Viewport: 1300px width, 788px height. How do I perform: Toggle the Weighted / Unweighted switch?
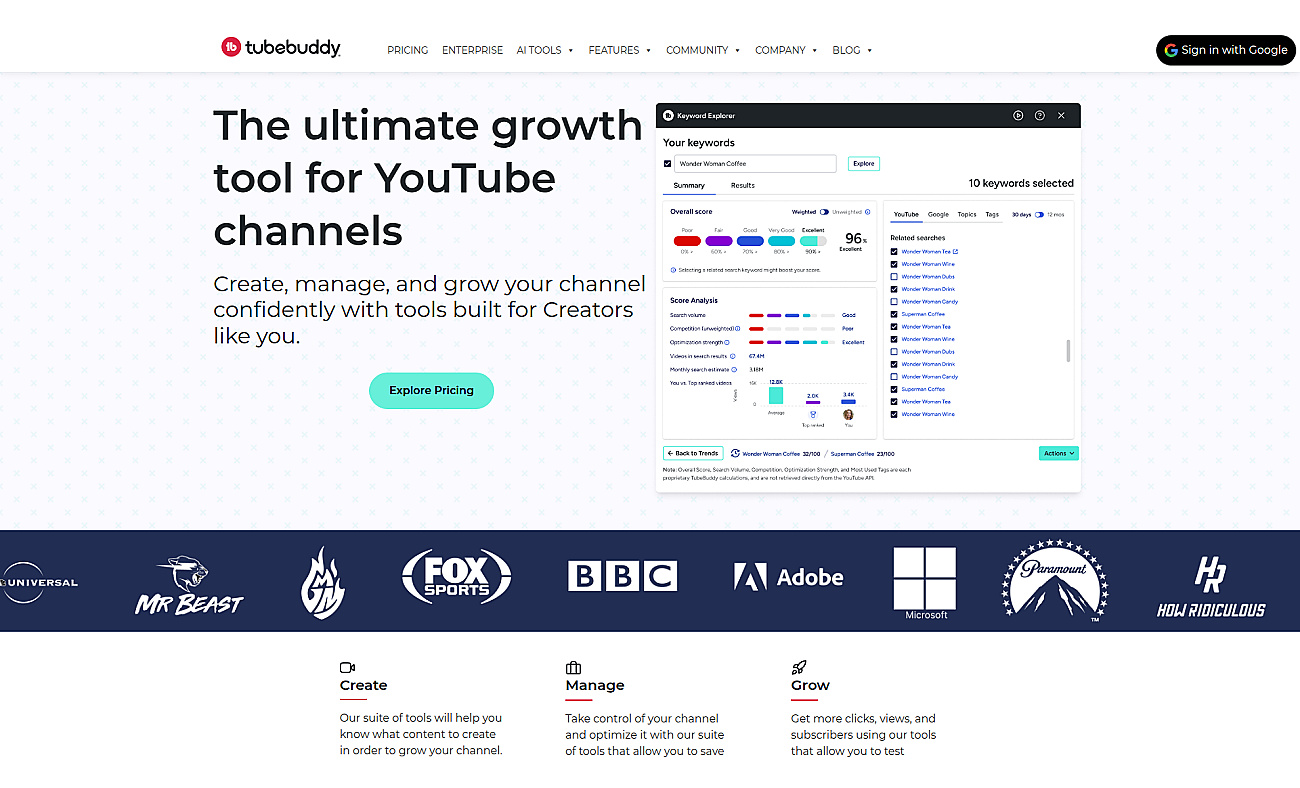[825, 212]
